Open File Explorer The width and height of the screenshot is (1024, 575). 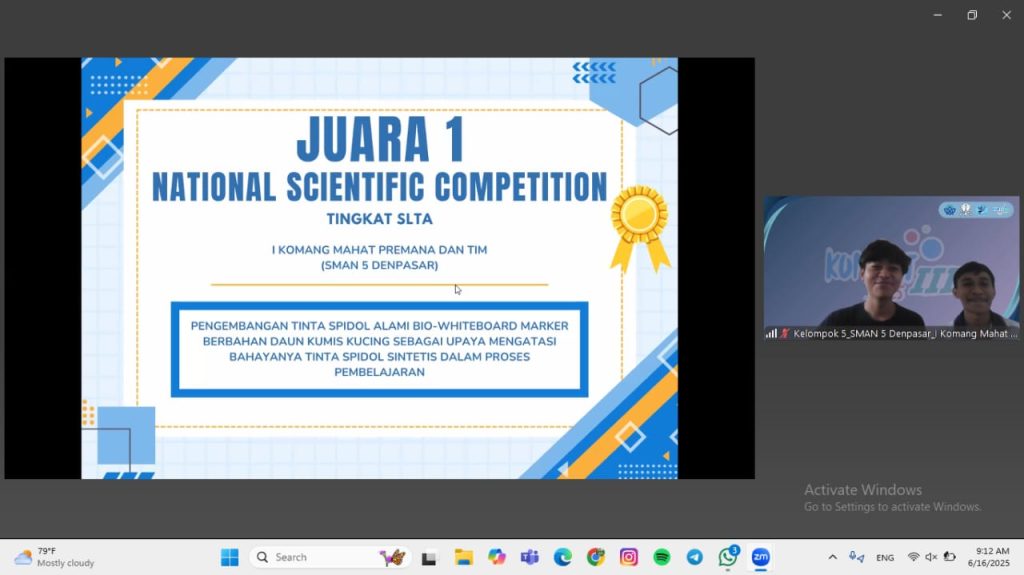click(464, 557)
